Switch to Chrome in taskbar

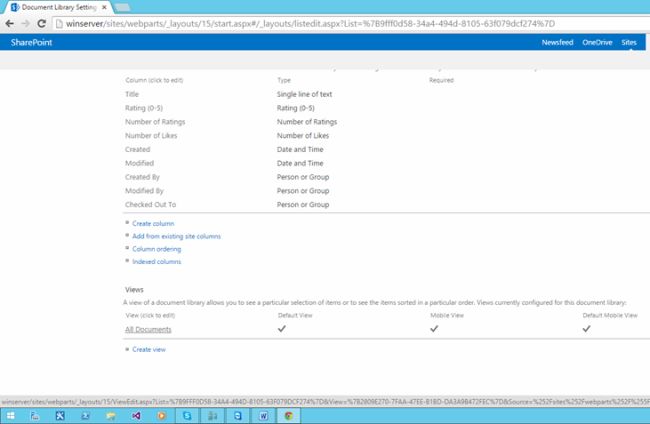(x=289, y=416)
